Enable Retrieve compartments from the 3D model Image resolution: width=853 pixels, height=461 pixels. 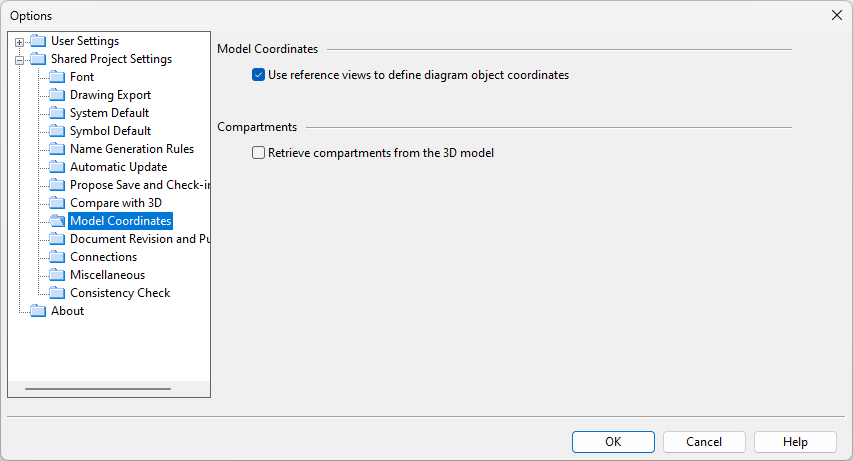tap(259, 153)
